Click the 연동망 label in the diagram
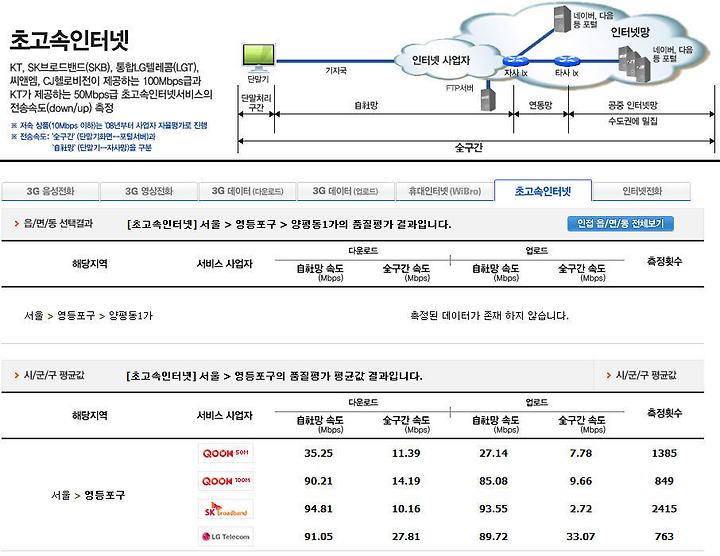This screenshot has height=556, width=720. coord(540,105)
